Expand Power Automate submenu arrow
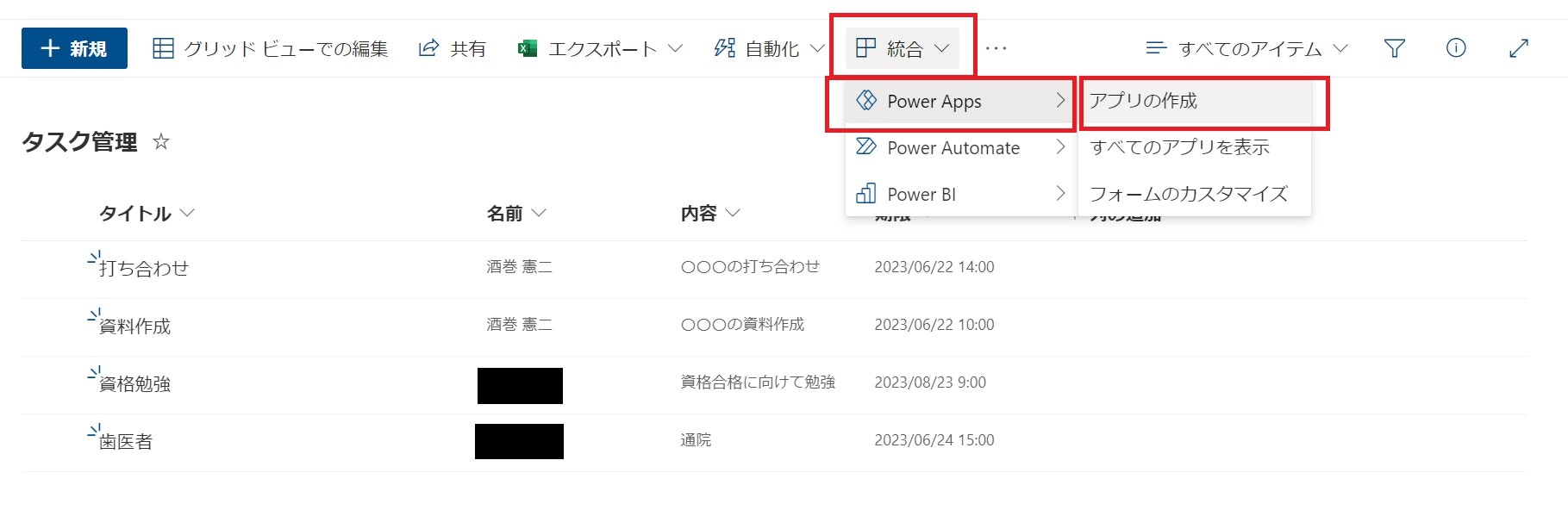Image resolution: width=1568 pixels, height=510 pixels. 1060,147
